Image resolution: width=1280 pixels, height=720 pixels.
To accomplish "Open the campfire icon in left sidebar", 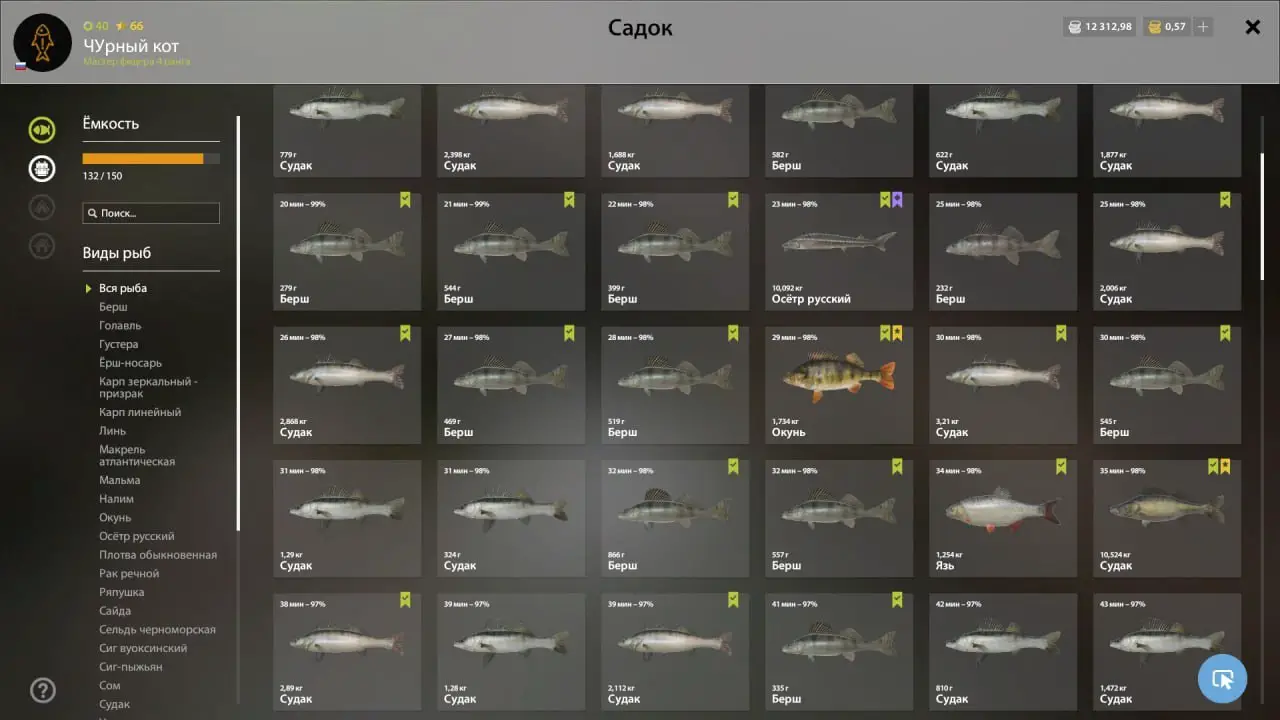I will 42,207.
